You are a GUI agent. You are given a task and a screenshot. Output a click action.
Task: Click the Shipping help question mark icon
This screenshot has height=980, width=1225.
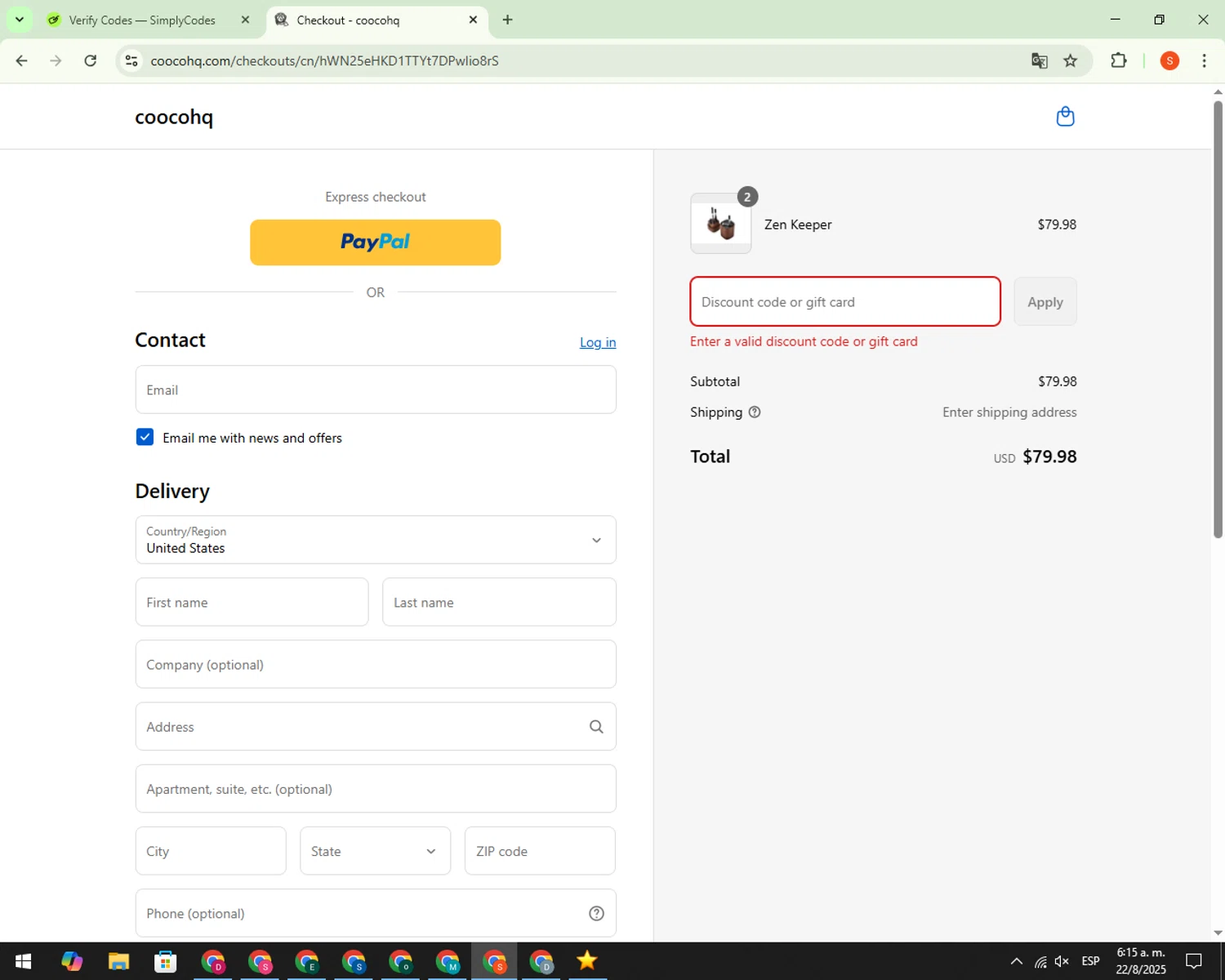pos(755,412)
